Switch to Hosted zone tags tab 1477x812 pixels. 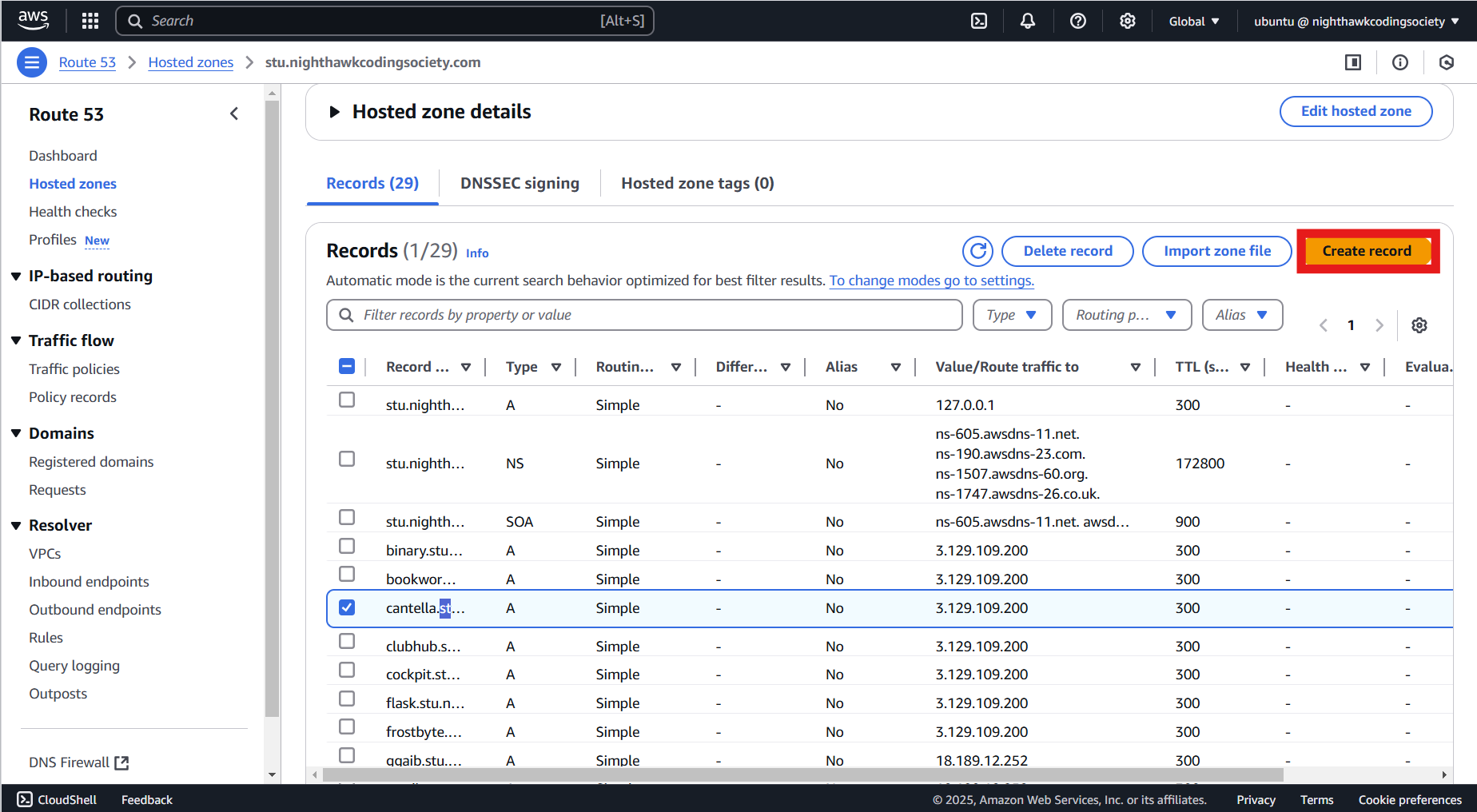coord(698,184)
